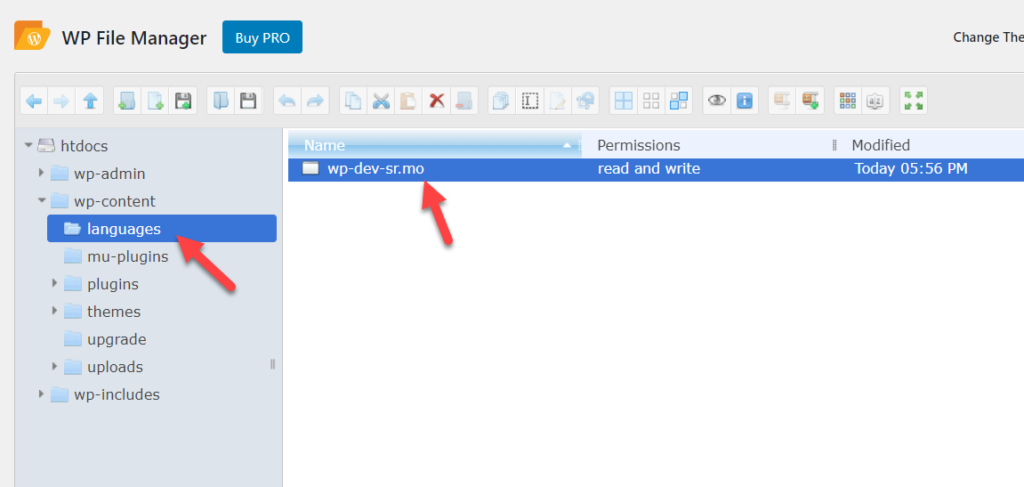The width and height of the screenshot is (1024, 487).
Task: Click the Back navigation arrow
Action: coord(34,101)
